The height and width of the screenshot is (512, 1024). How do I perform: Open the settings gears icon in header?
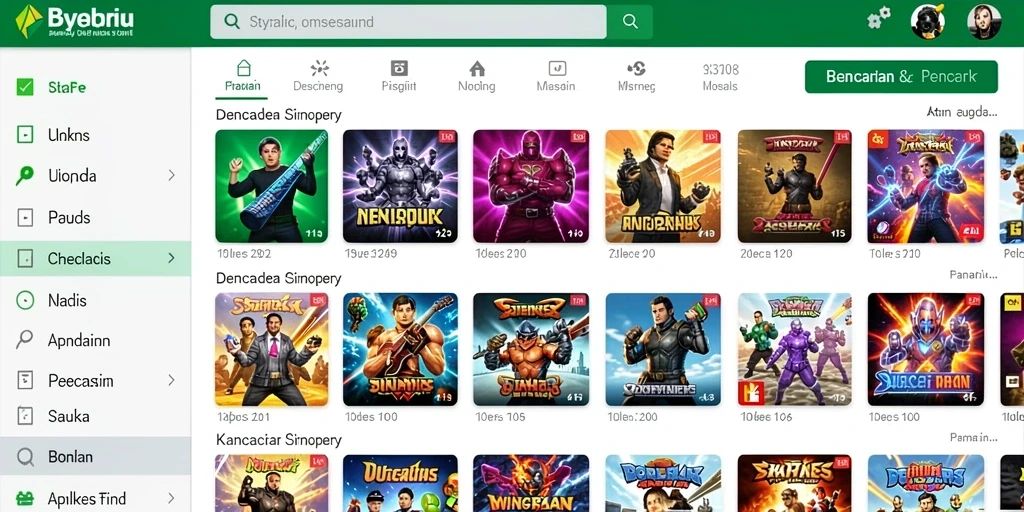878,18
